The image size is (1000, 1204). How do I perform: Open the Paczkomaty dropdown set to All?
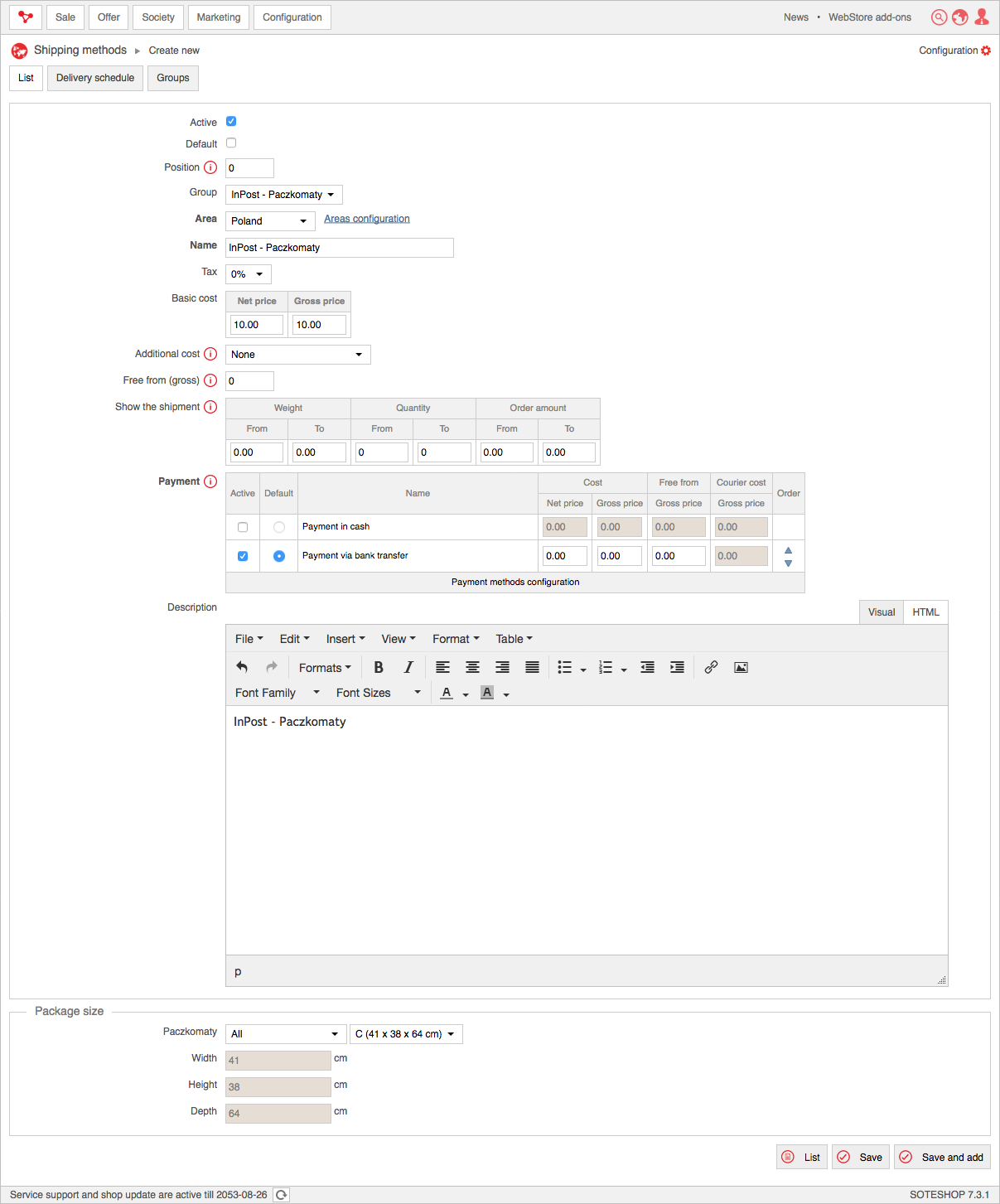pyautogui.click(x=286, y=1034)
